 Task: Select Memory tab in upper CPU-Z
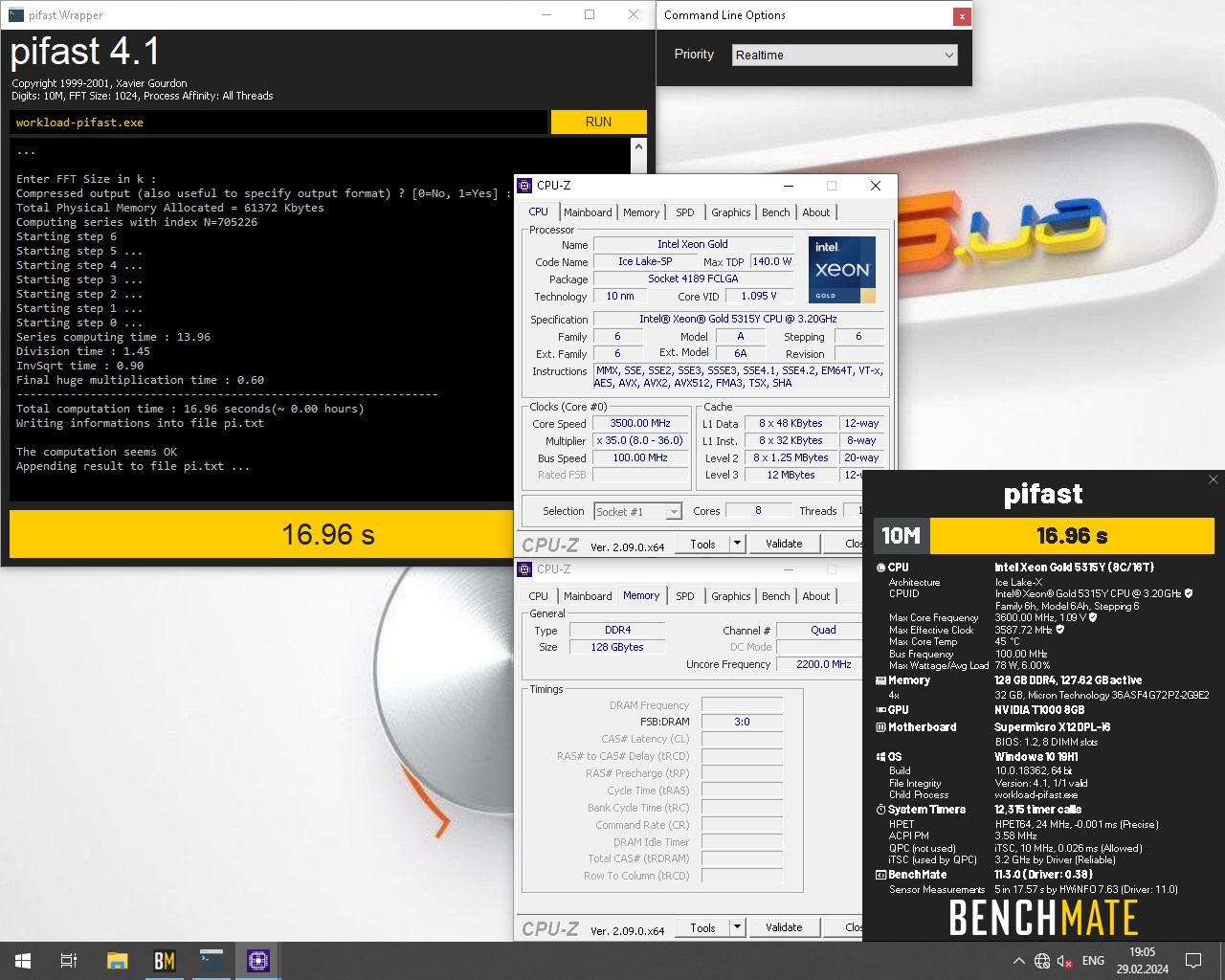tap(641, 212)
